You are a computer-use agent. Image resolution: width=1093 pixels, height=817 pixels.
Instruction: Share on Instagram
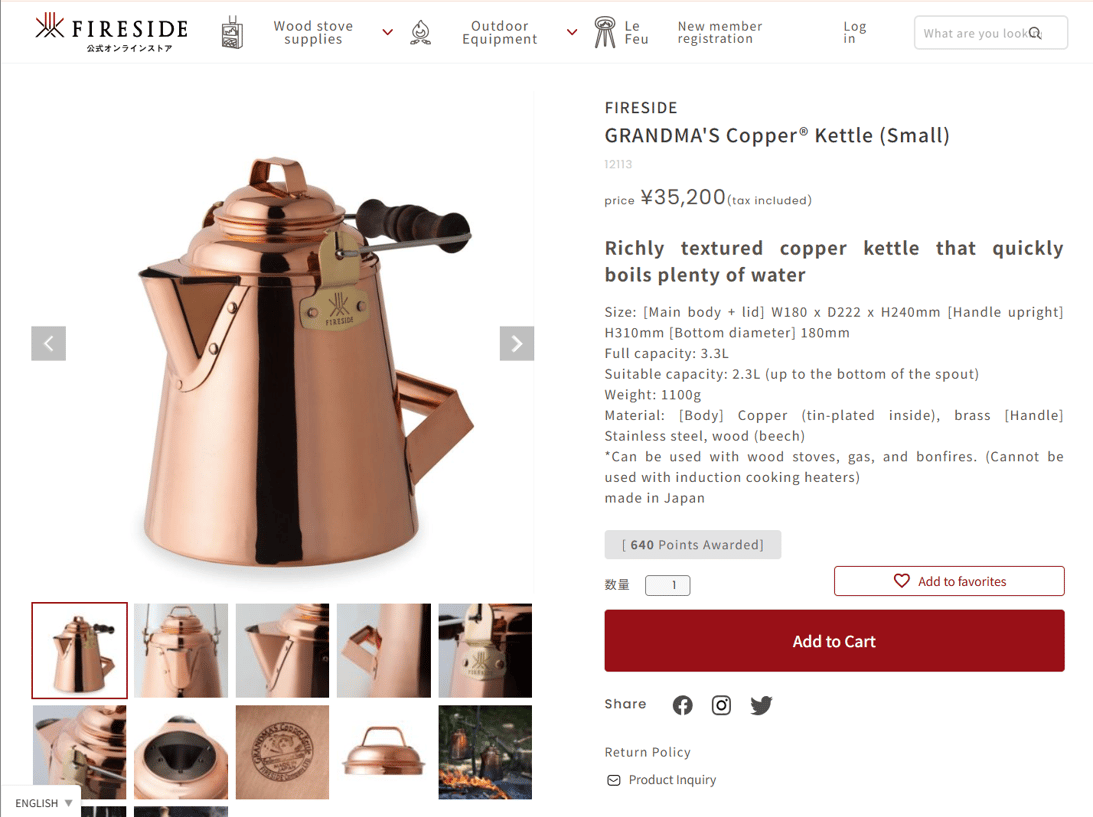click(x=721, y=705)
